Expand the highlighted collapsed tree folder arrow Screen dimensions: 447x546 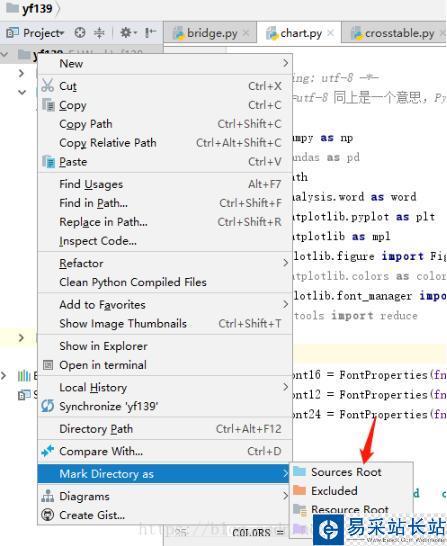coord(21,337)
